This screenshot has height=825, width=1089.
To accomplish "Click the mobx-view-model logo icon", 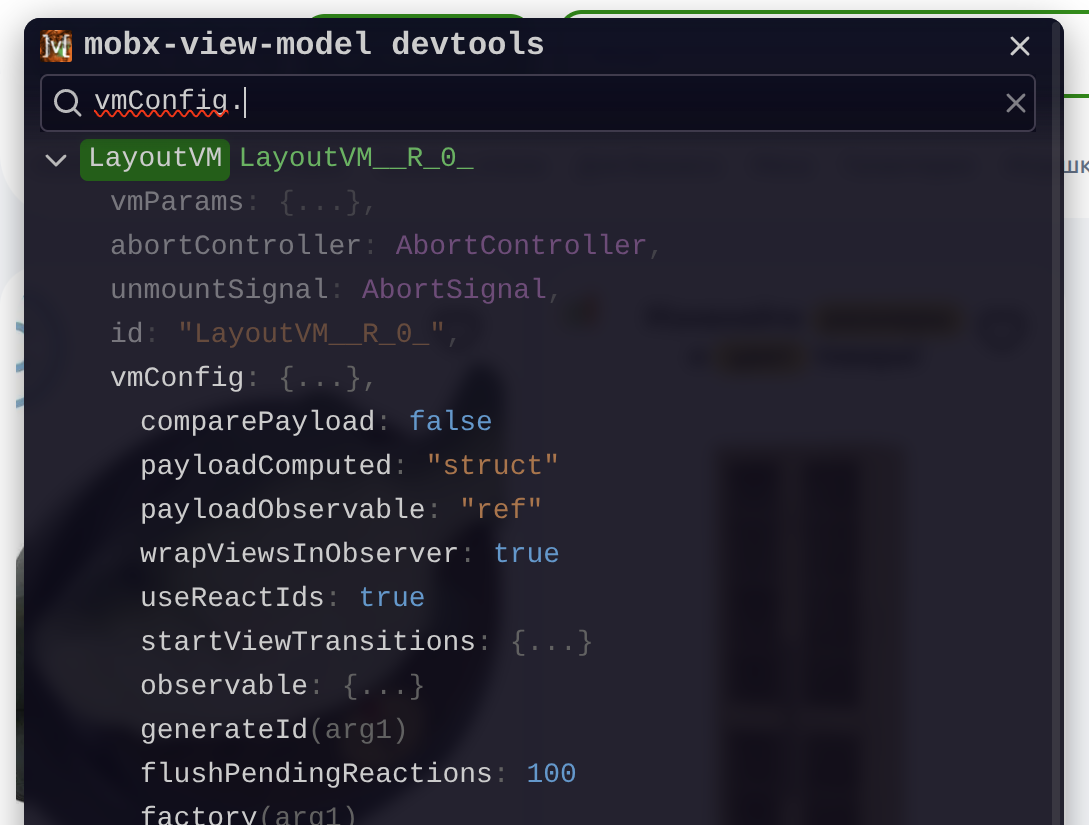I will coord(56,46).
